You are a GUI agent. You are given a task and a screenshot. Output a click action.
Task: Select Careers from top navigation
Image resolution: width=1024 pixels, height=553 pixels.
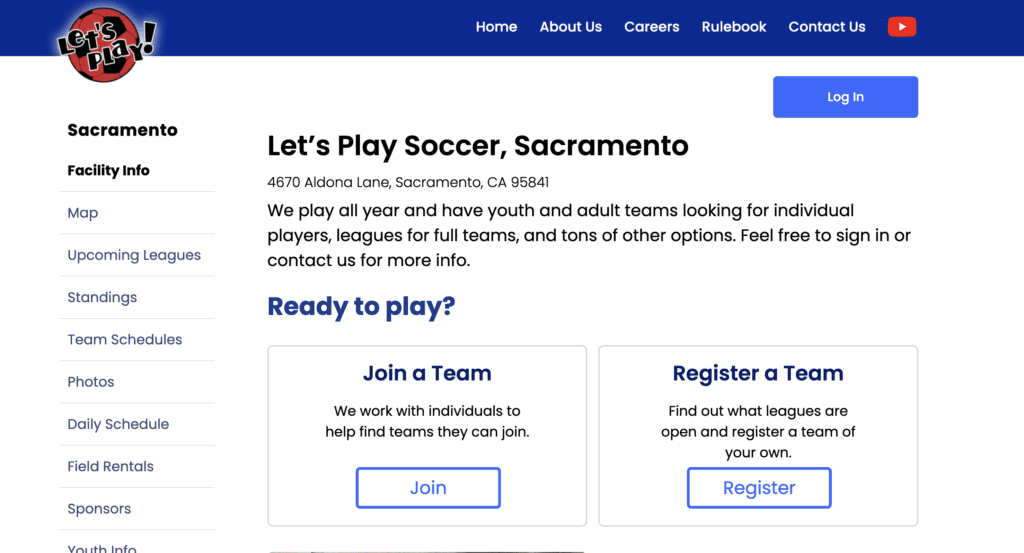[x=651, y=27]
